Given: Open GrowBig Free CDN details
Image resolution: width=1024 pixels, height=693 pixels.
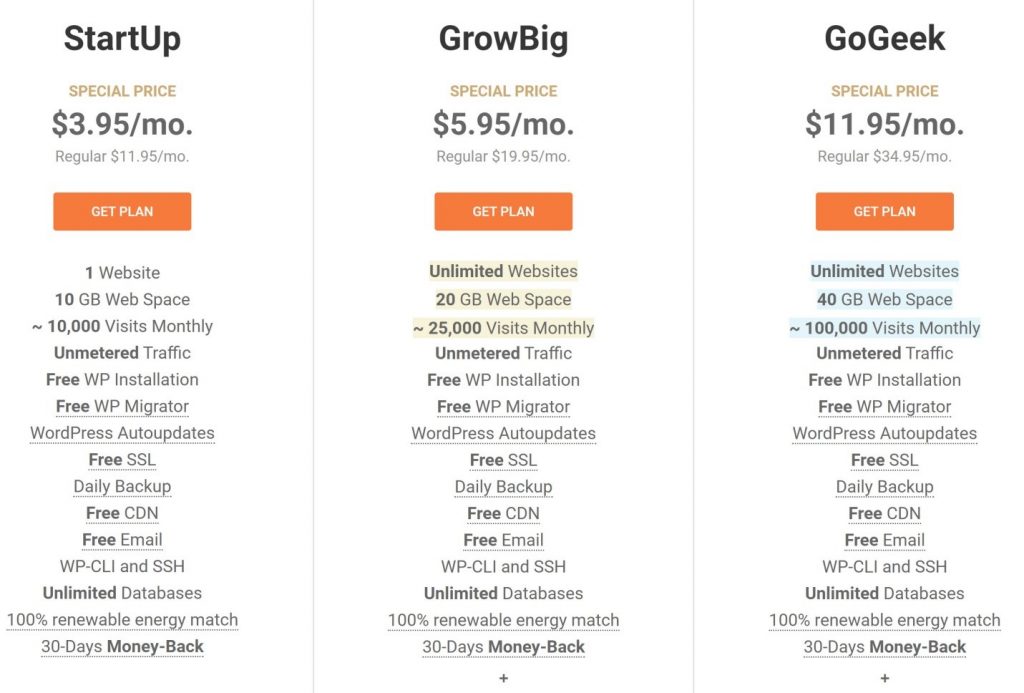Looking at the screenshot, I should click(504, 513).
